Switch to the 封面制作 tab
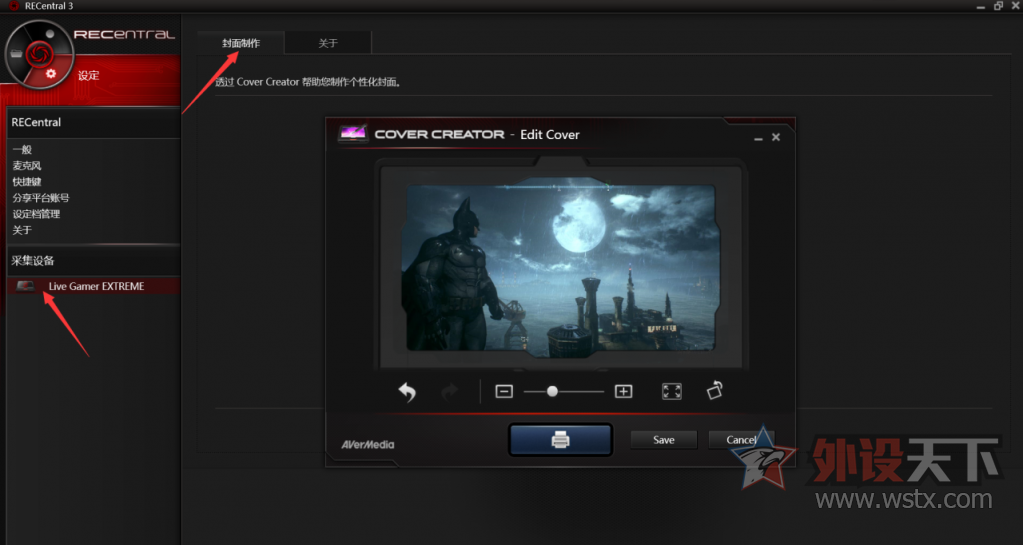The image size is (1023, 545). (x=241, y=43)
